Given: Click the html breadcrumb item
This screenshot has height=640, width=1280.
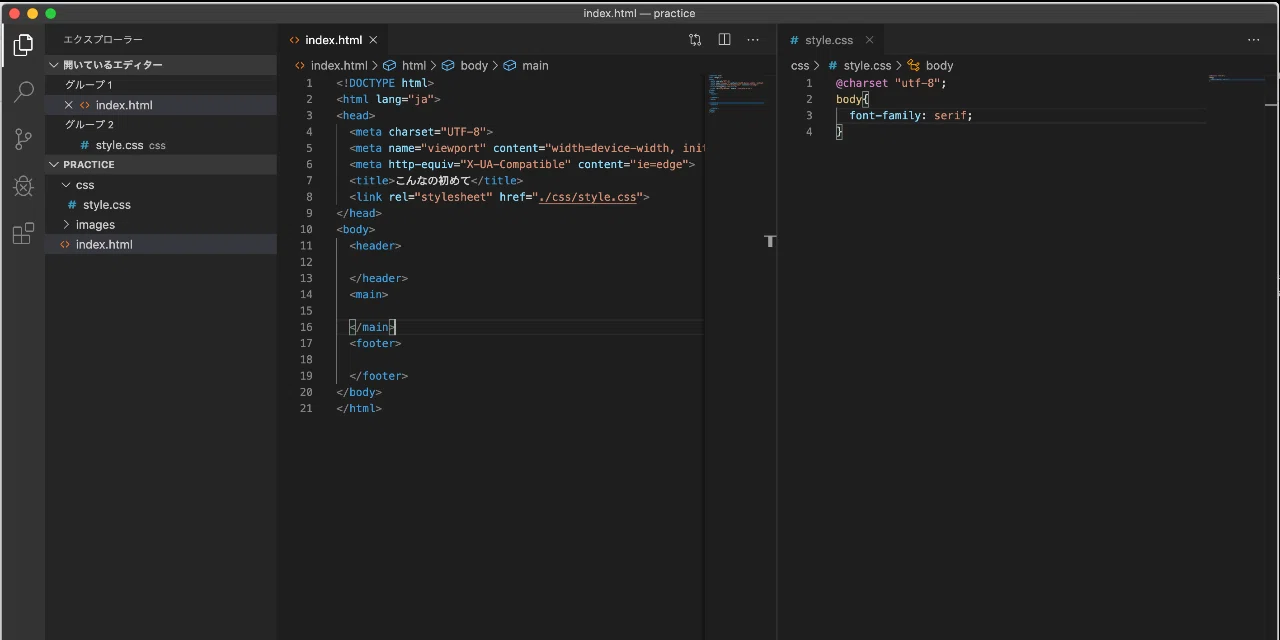Looking at the screenshot, I should [x=404, y=65].
